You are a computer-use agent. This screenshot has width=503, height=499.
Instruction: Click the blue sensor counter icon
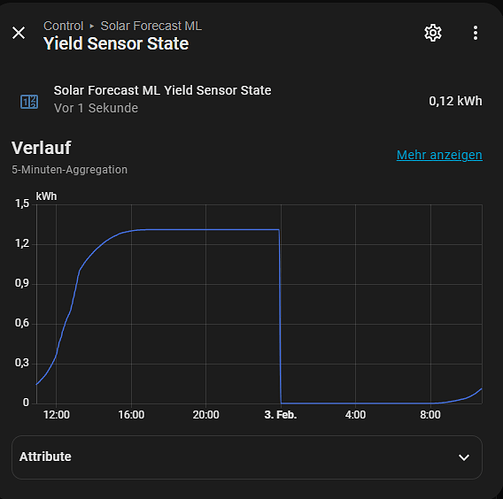click(x=29, y=102)
